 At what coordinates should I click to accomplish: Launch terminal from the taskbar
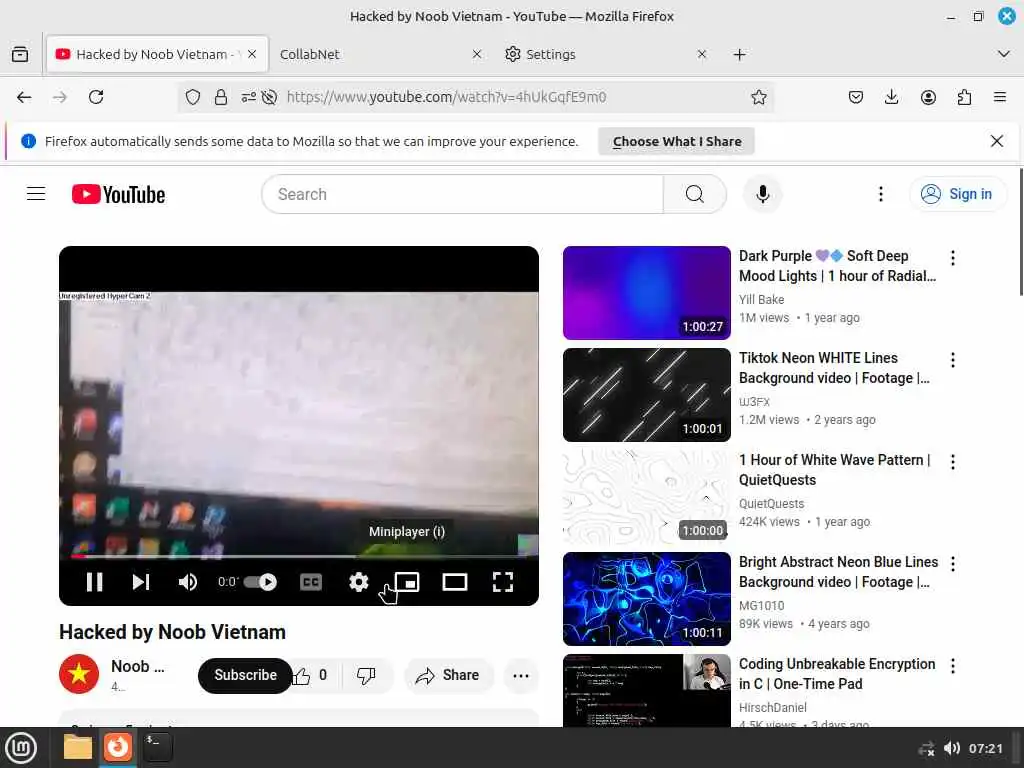(x=157, y=748)
